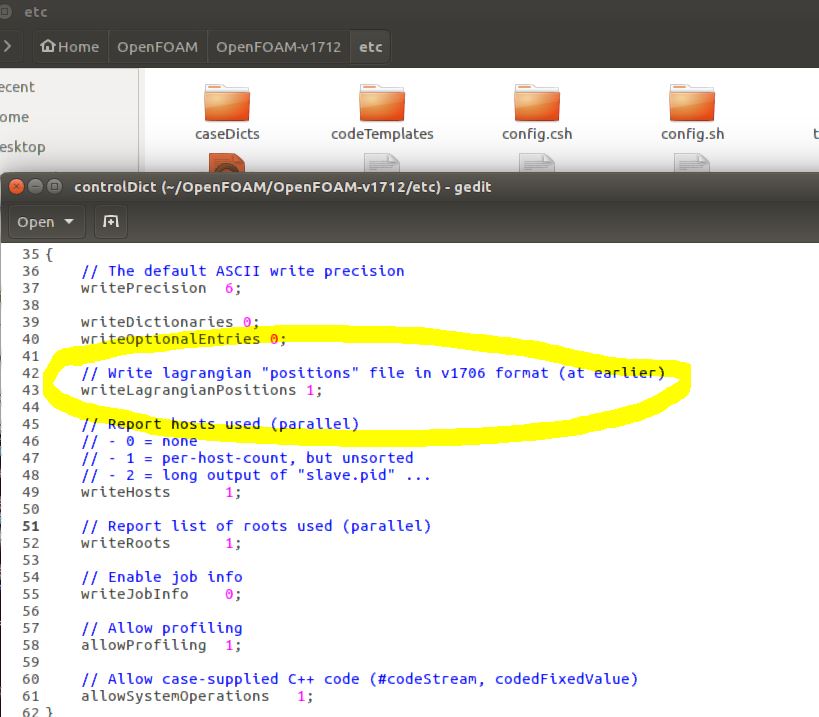Select Recent in the Files sidebar
The width and height of the screenshot is (819, 717).
[x=20, y=87]
